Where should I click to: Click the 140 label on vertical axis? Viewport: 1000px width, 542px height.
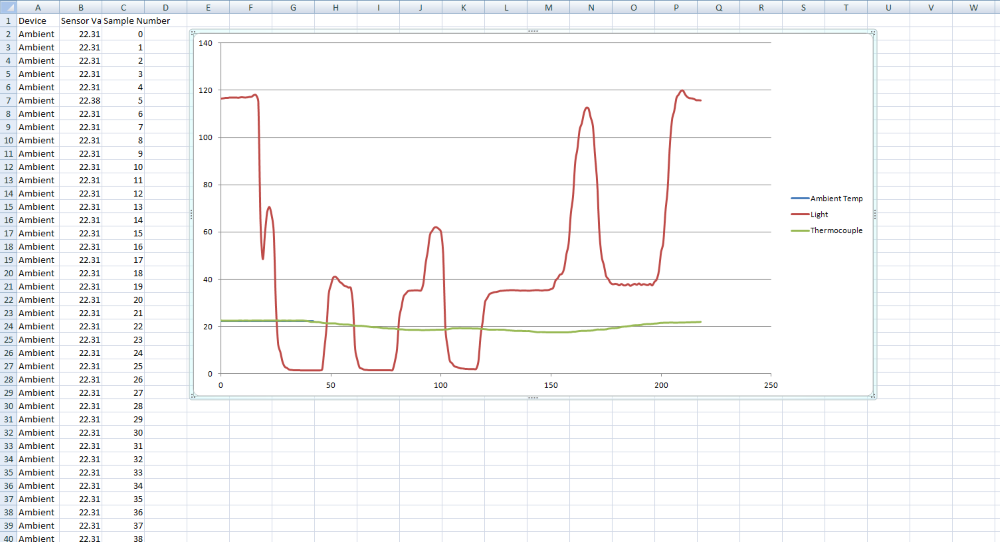point(206,43)
